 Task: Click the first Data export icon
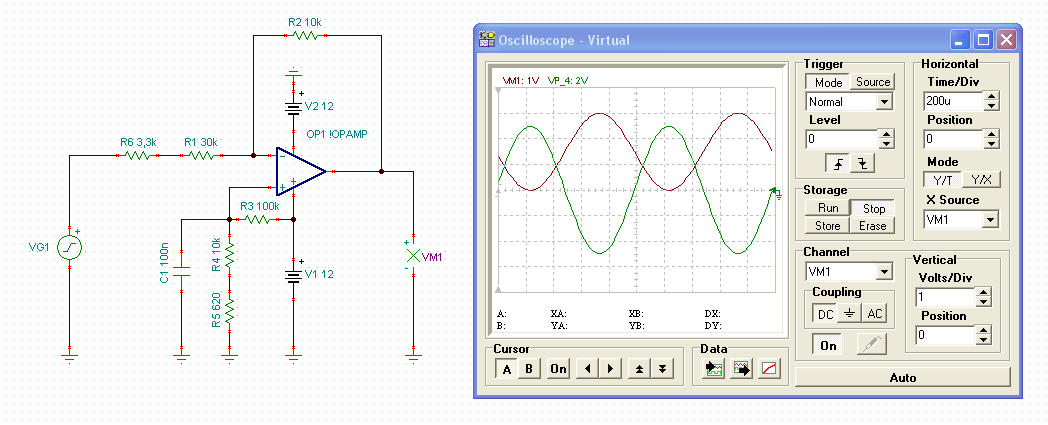(713, 368)
